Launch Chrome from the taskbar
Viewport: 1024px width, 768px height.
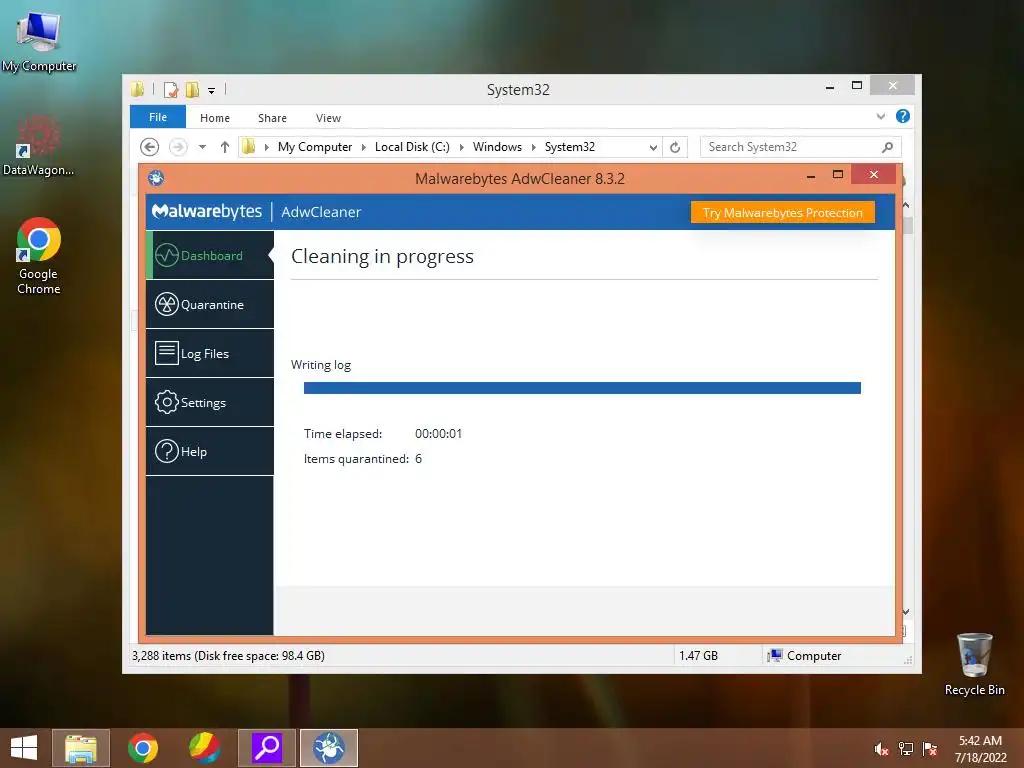(142, 748)
